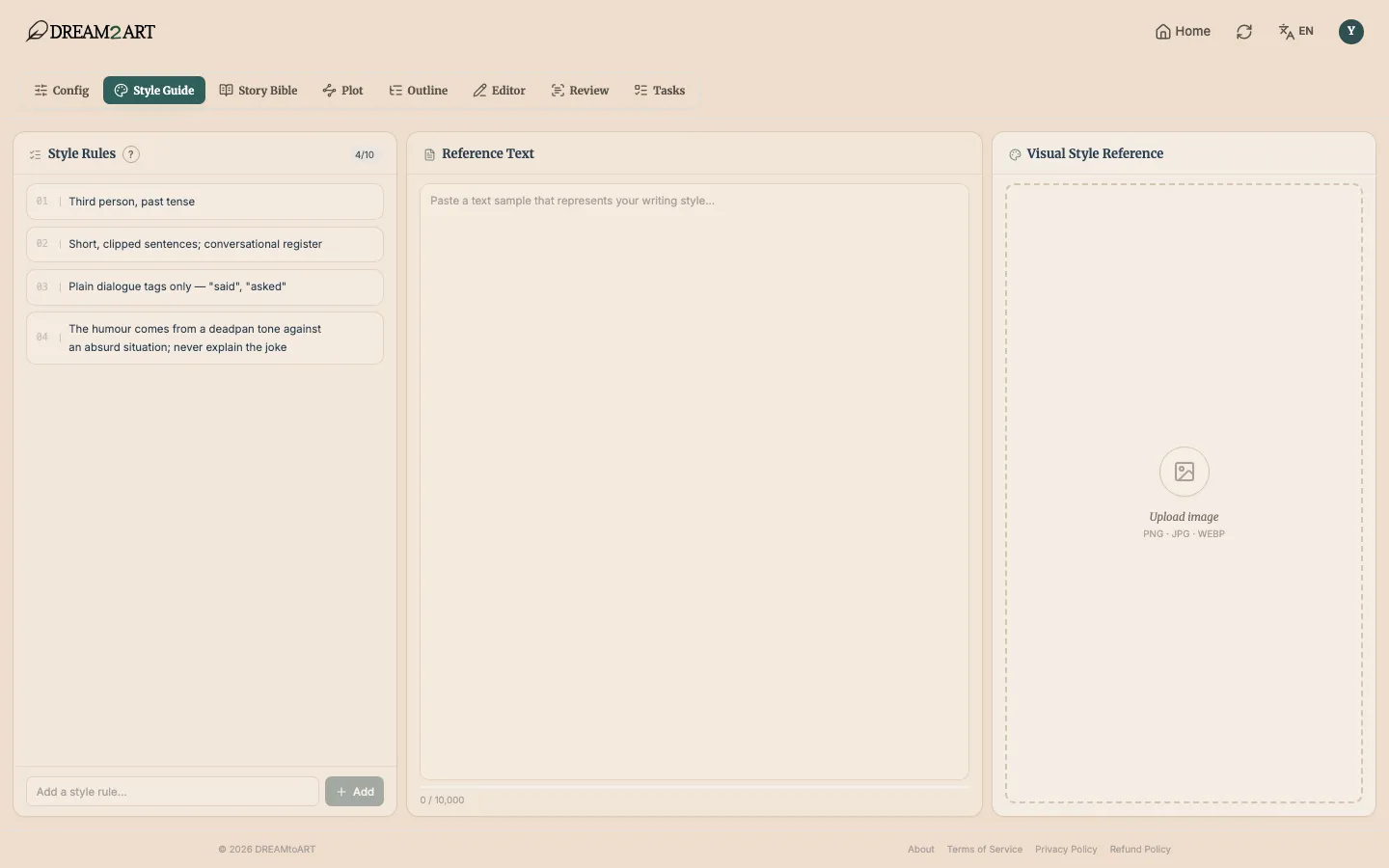The image size is (1389, 868).
Task: Click the Reference Text document icon
Action: point(430,154)
